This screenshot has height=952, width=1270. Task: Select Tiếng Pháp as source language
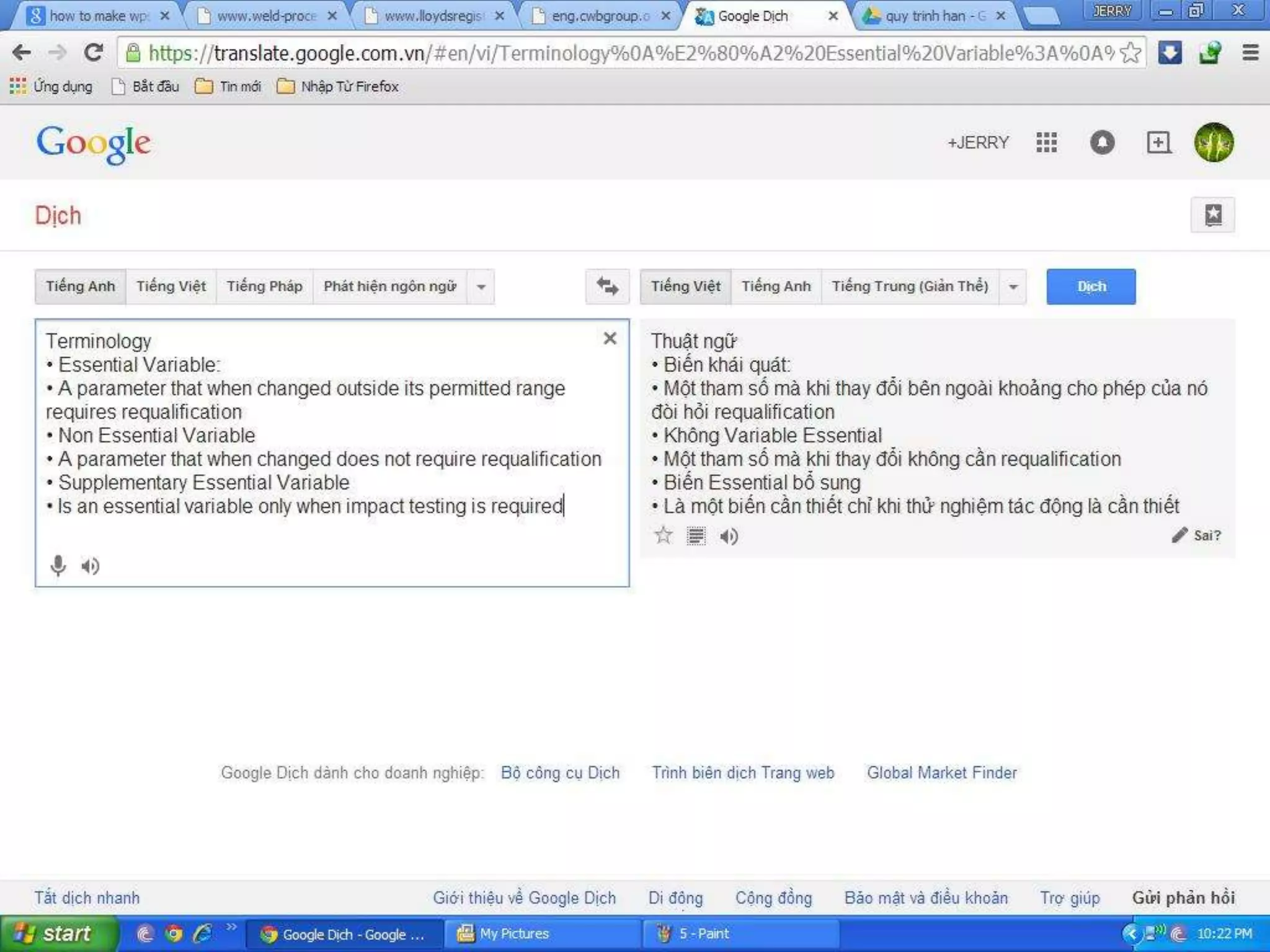pos(264,286)
